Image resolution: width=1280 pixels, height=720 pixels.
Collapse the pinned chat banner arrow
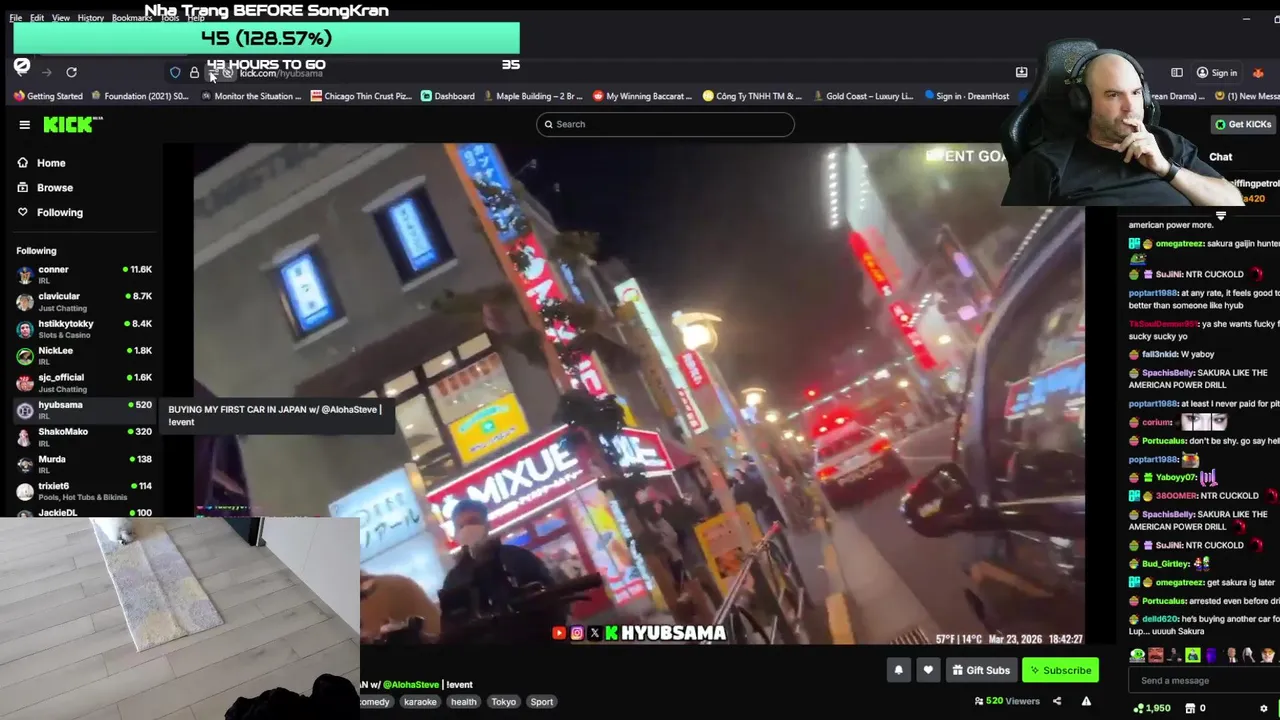point(1220,215)
